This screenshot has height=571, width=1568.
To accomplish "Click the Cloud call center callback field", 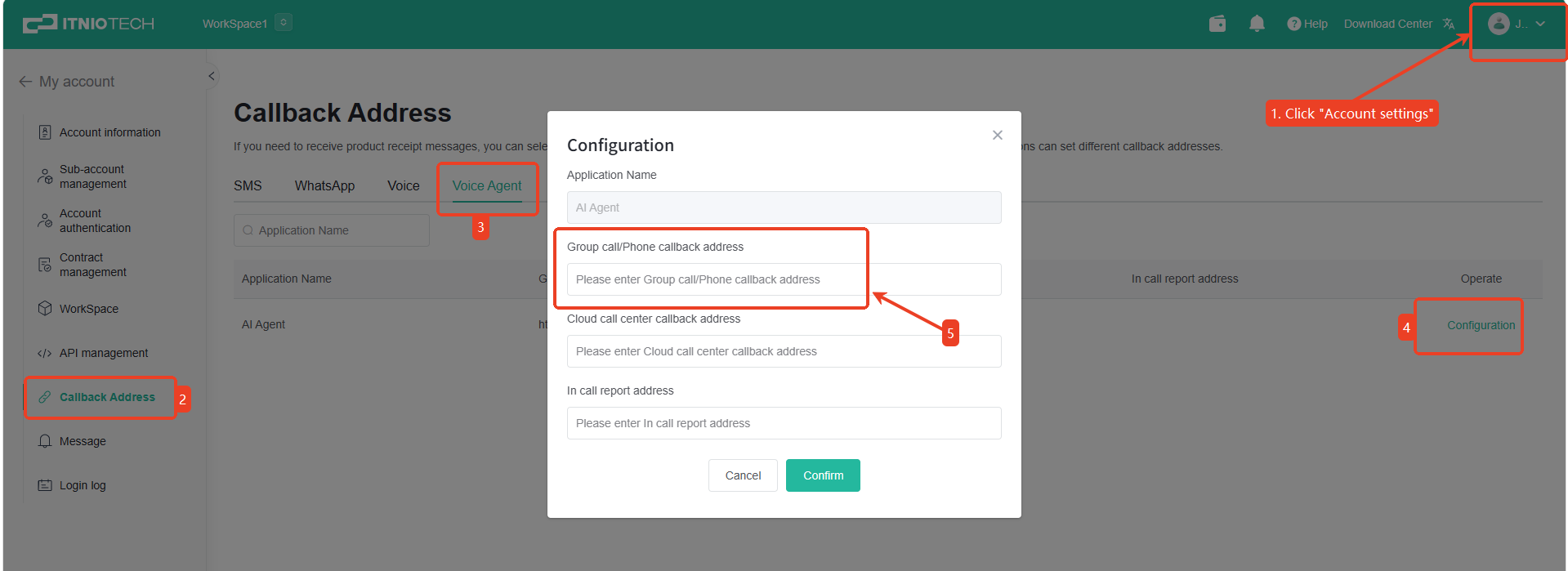I will pos(784,351).
